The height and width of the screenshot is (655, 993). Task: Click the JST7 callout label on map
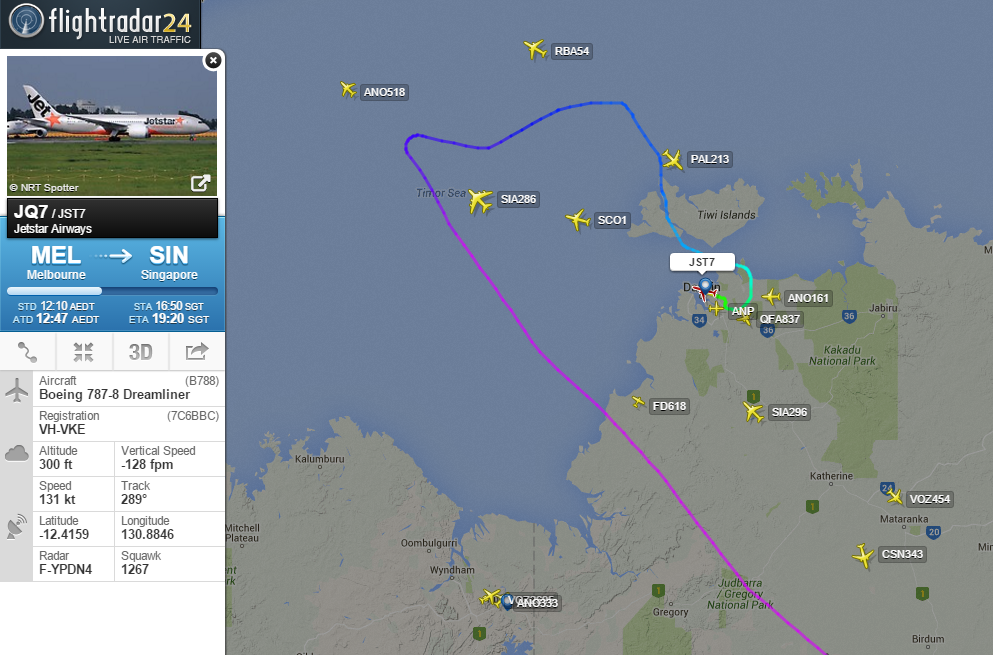pyautogui.click(x=702, y=262)
